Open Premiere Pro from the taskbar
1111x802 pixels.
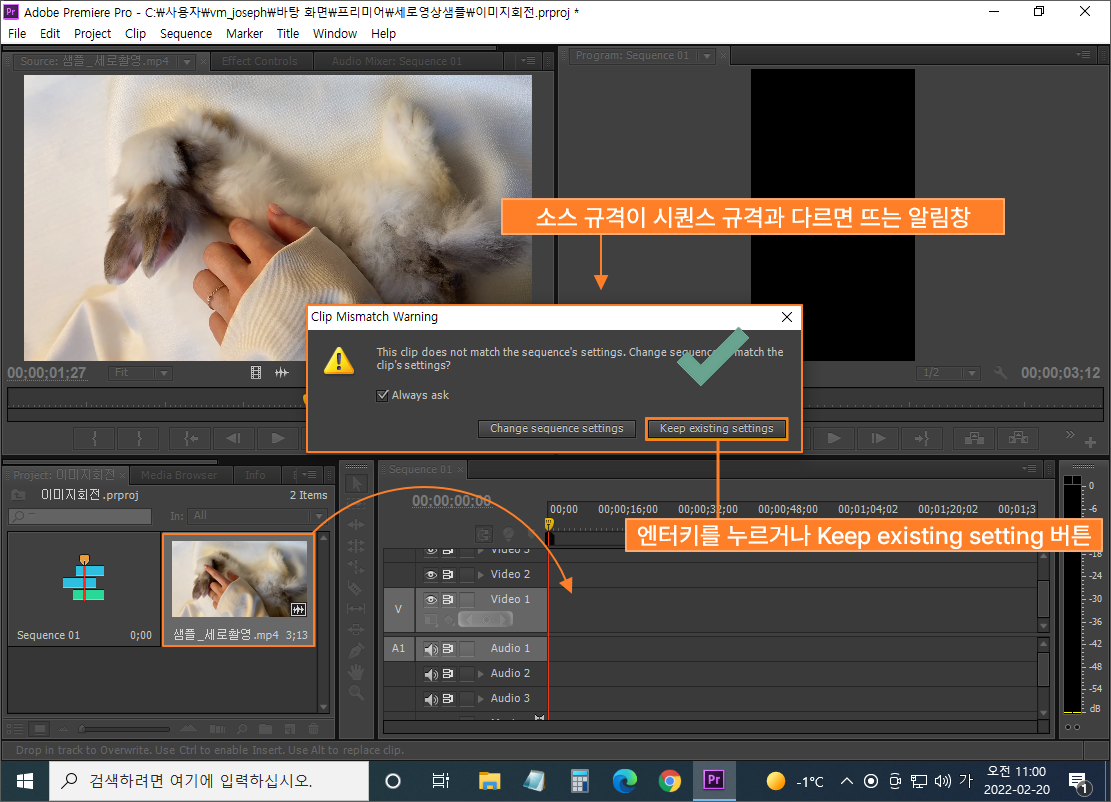[x=713, y=781]
